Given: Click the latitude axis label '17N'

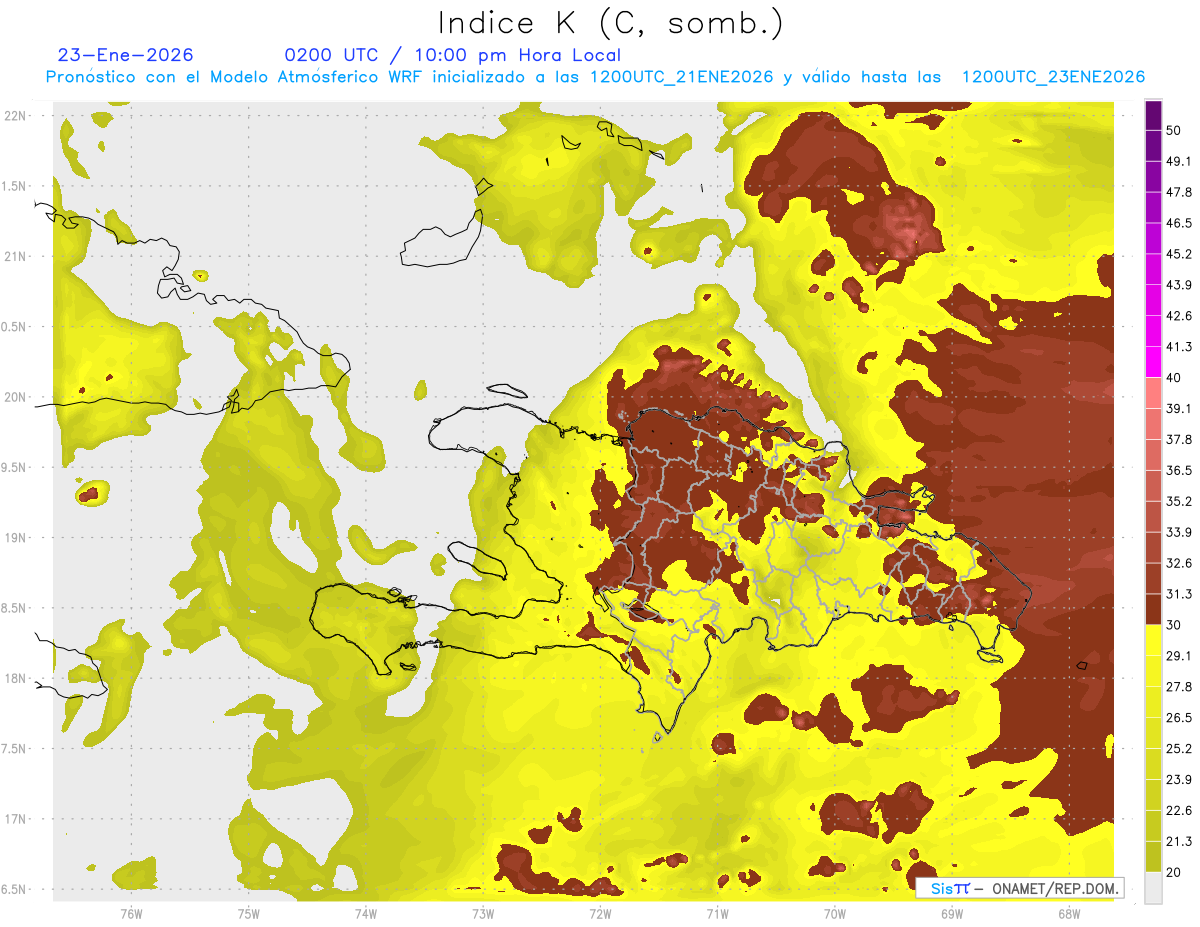Looking at the screenshot, I should point(15,820).
